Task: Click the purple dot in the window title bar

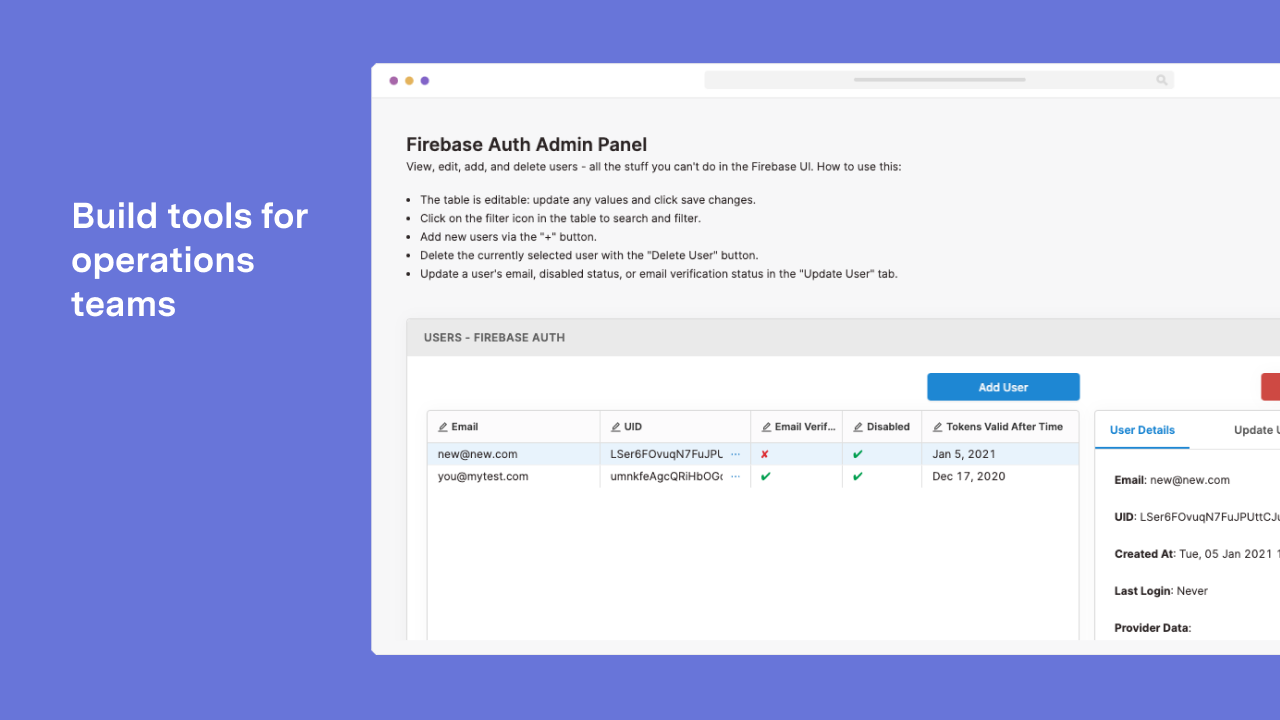Action: (425, 81)
